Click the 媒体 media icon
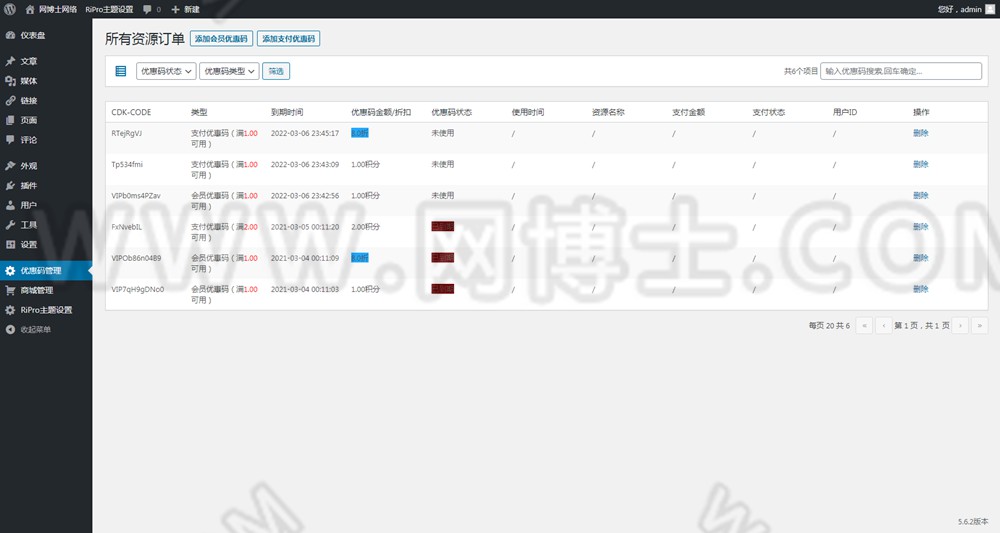This screenshot has height=533, width=1000. click(x=10, y=81)
